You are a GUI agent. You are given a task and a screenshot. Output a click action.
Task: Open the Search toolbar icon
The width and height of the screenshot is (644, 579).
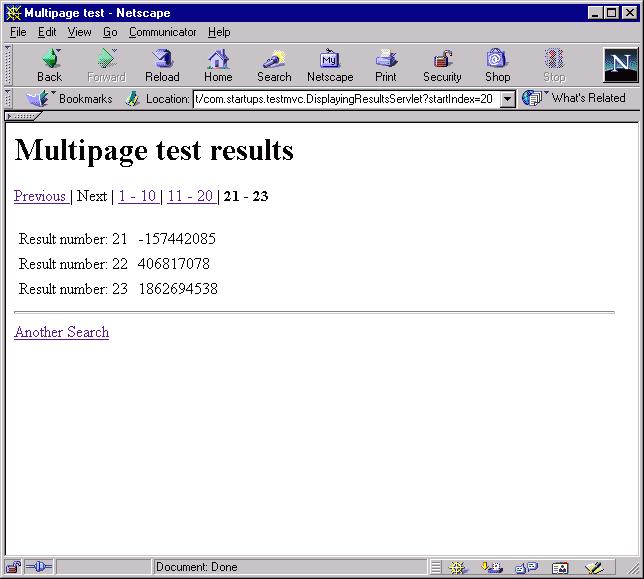(273, 65)
